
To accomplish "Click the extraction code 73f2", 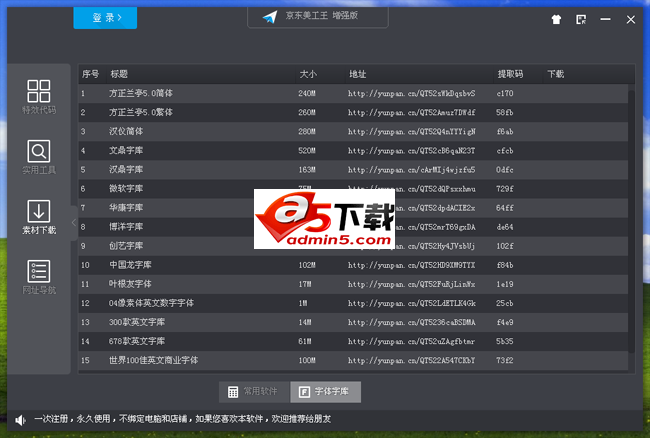I will coord(504,361).
